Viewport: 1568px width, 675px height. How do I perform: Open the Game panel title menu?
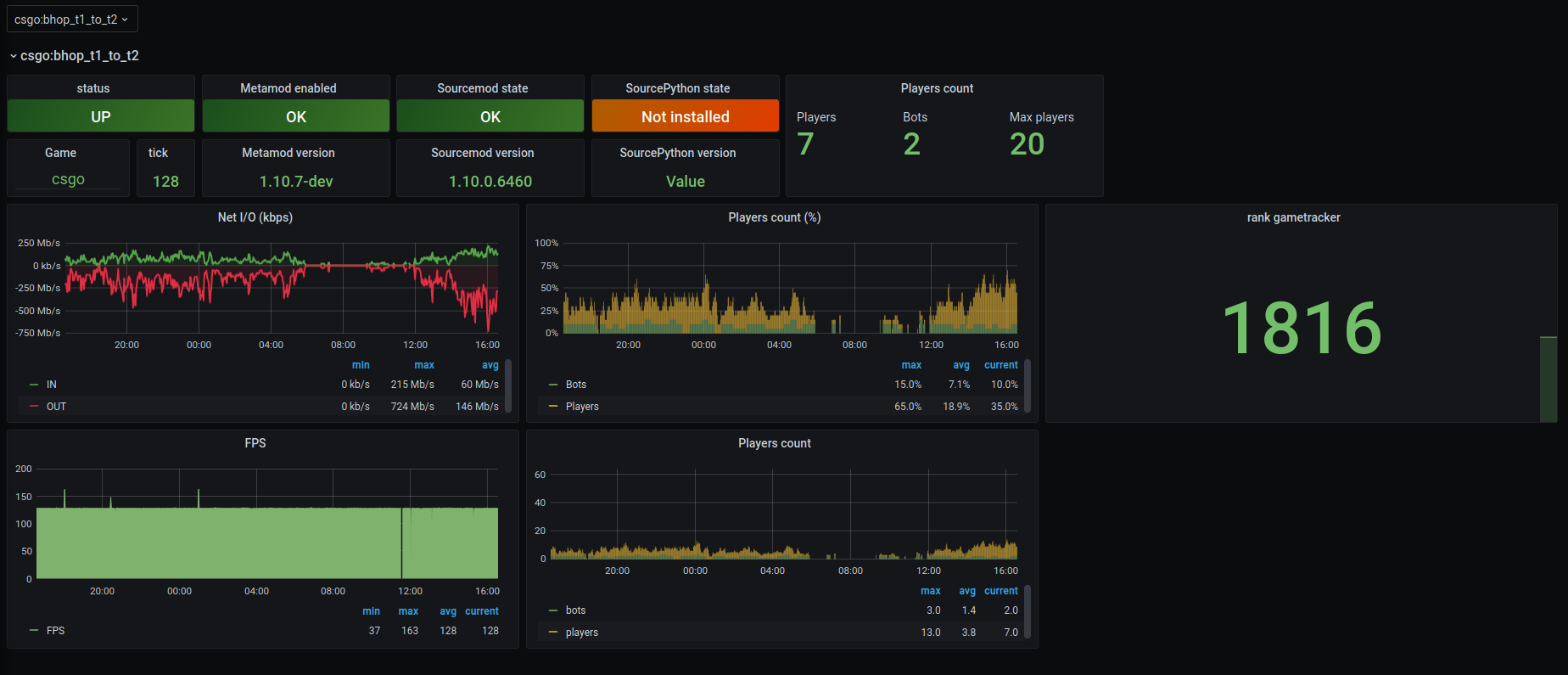61,153
